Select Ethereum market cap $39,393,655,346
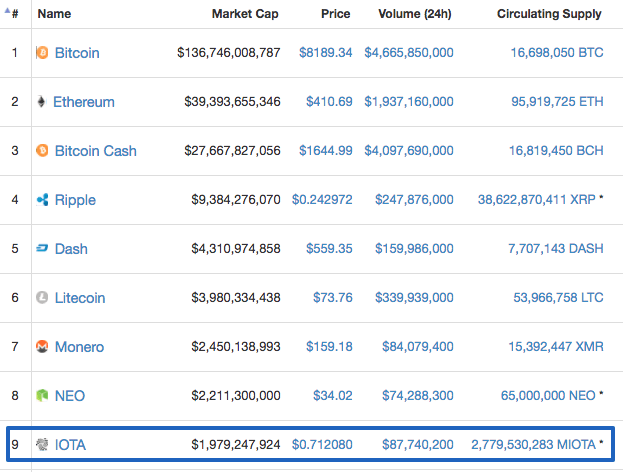 [x=232, y=102]
